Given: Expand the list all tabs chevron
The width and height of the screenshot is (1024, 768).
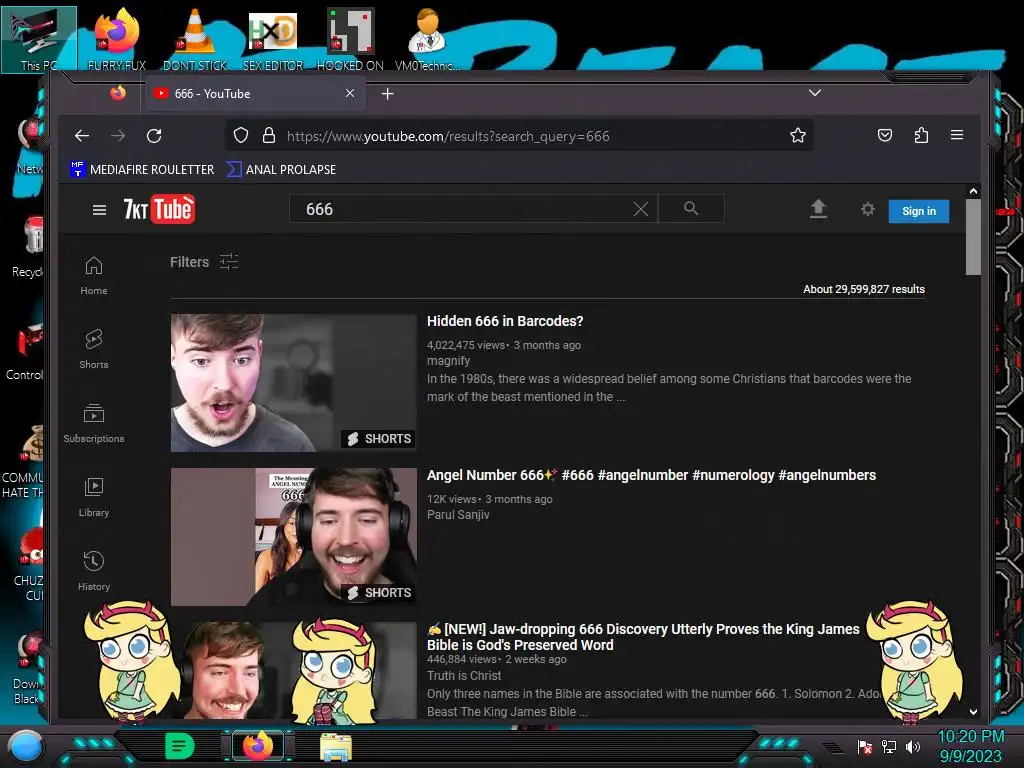Looking at the screenshot, I should (x=814, y=93).
